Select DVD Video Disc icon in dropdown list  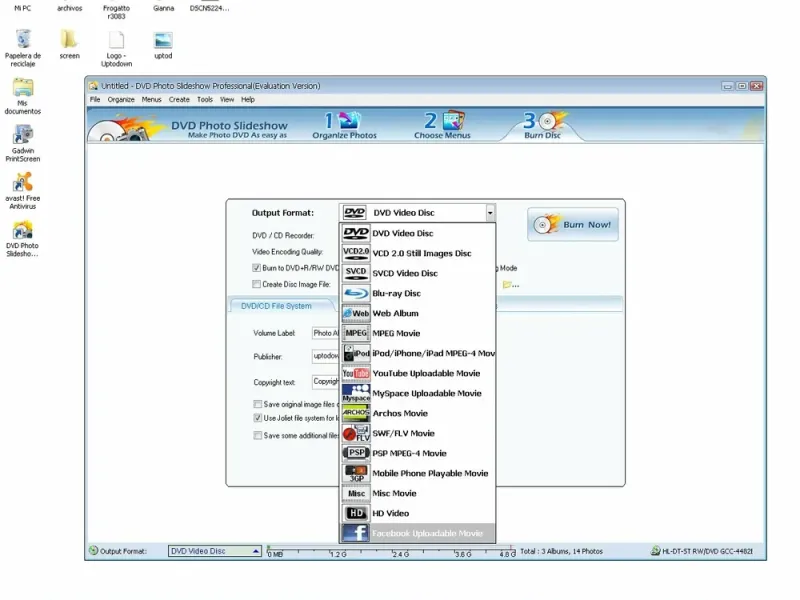point(356,233)
